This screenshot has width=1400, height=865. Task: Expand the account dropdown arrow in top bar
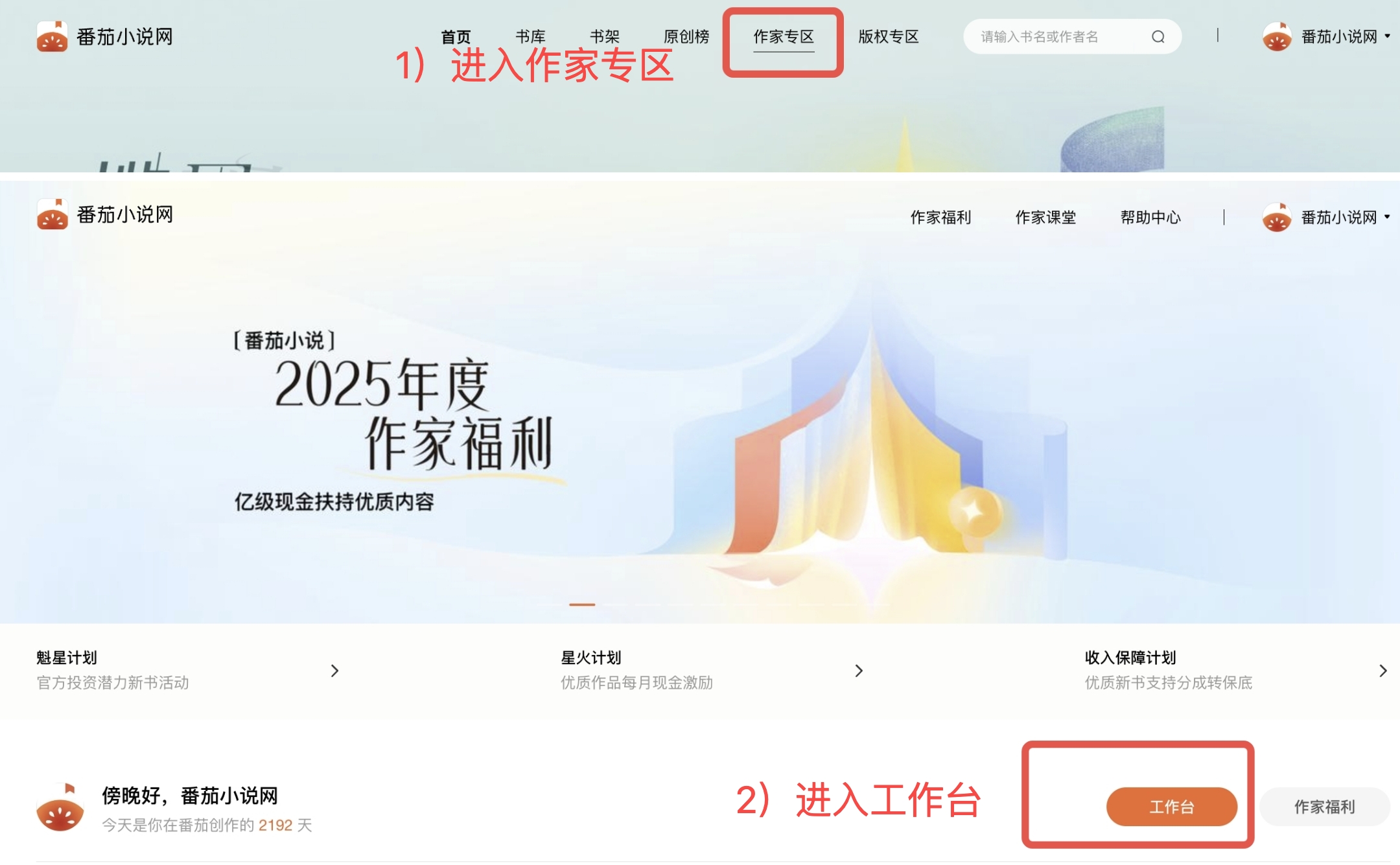tap(1387, 36)
